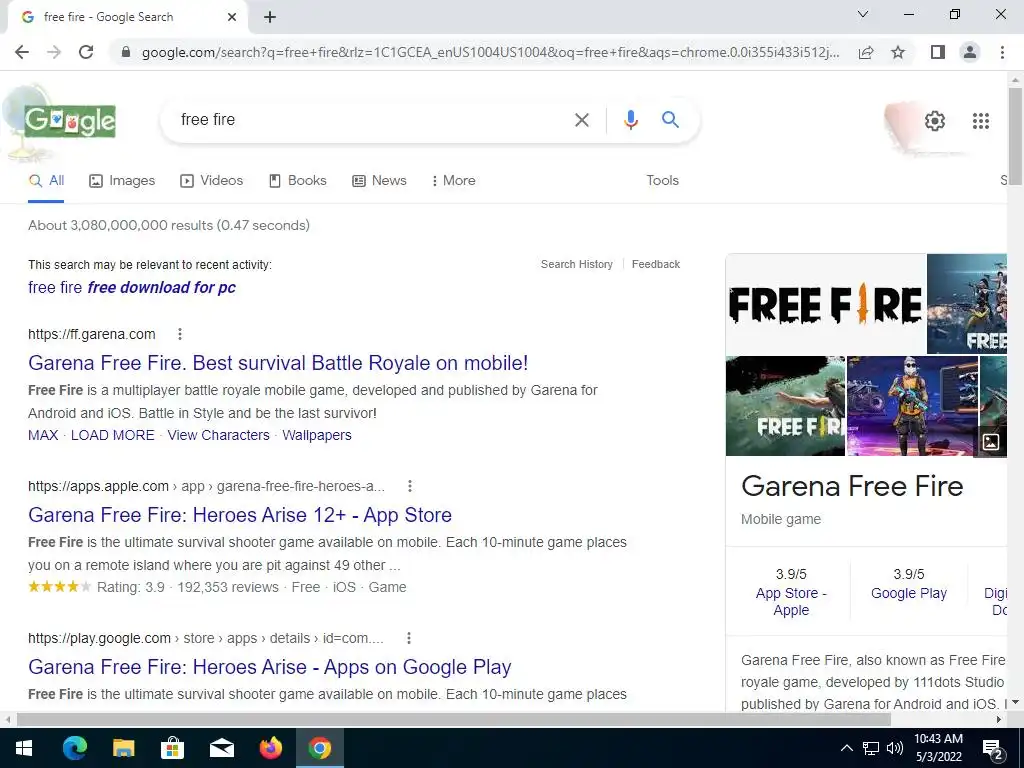Viewport: 1024px width, 768px height.
Task: Open options for play.google.com result
Action: click(409, 639)
